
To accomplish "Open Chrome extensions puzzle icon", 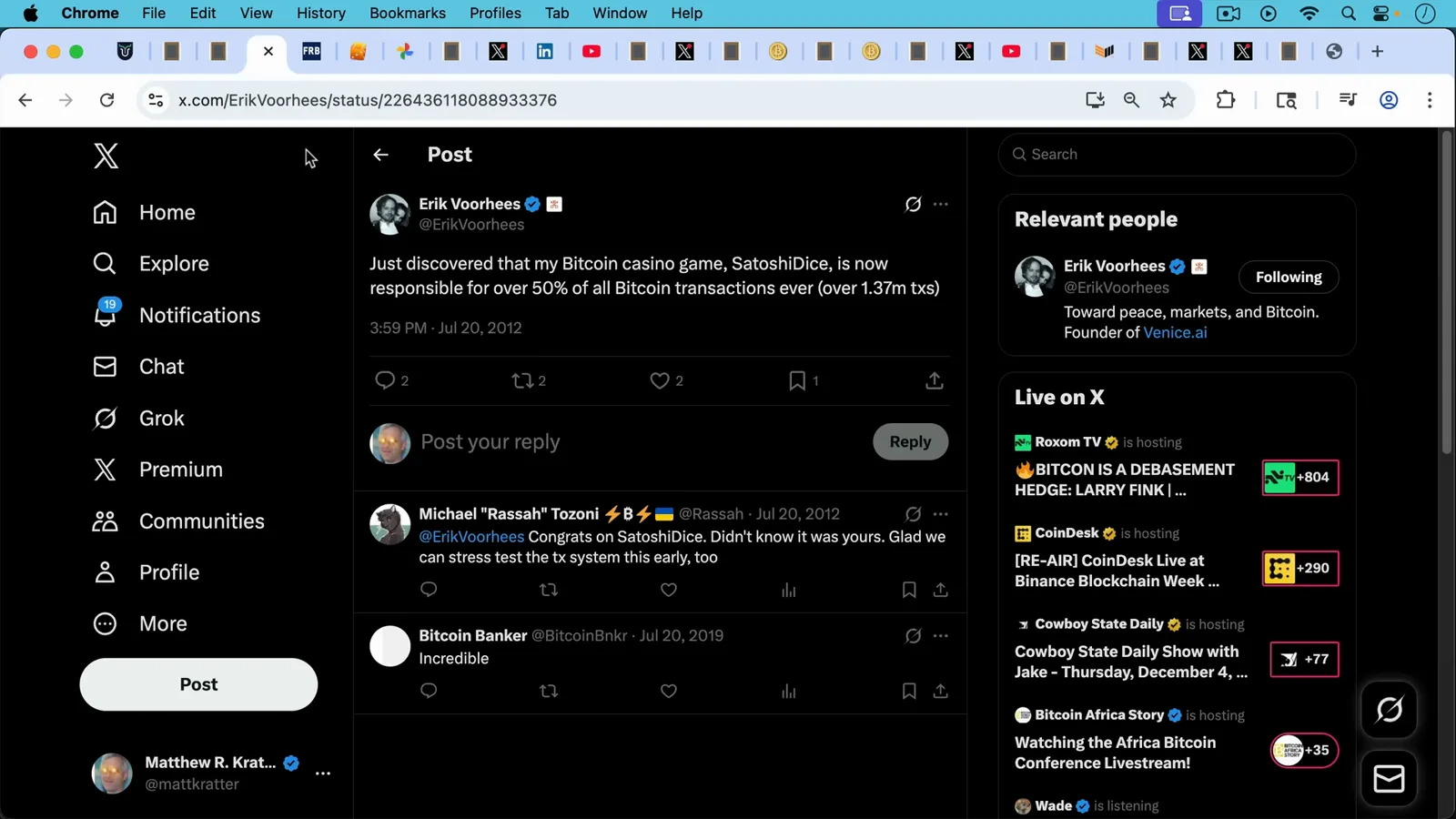I will [1226, 100].
